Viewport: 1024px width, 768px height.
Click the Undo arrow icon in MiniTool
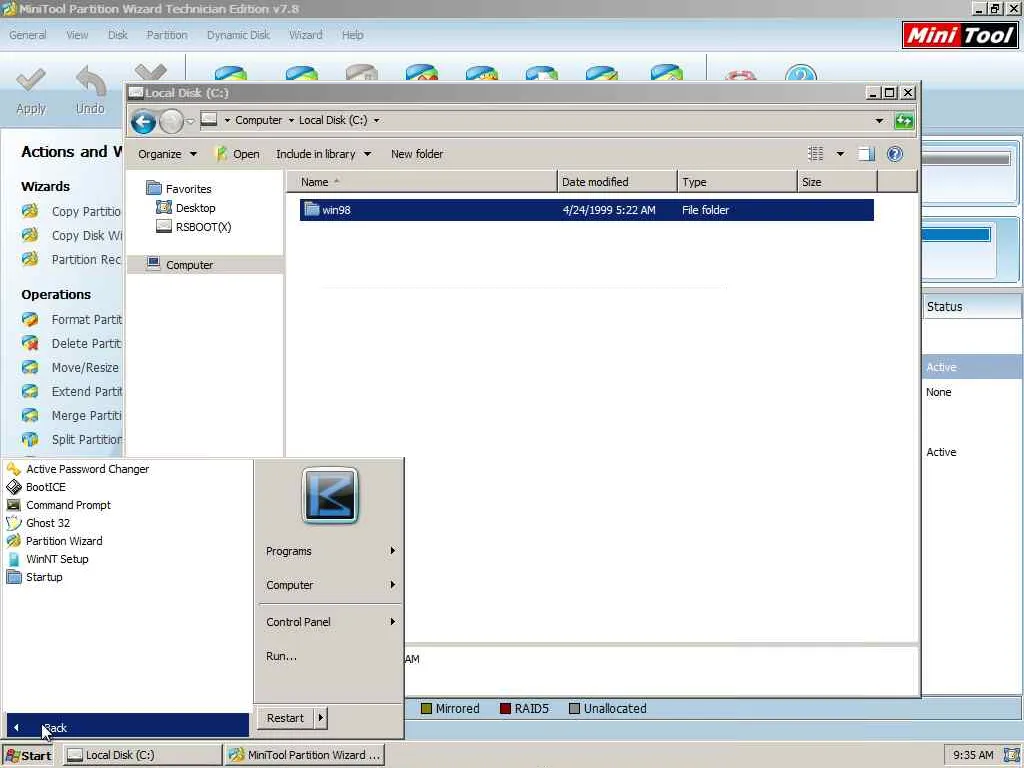tap(90, 81)
